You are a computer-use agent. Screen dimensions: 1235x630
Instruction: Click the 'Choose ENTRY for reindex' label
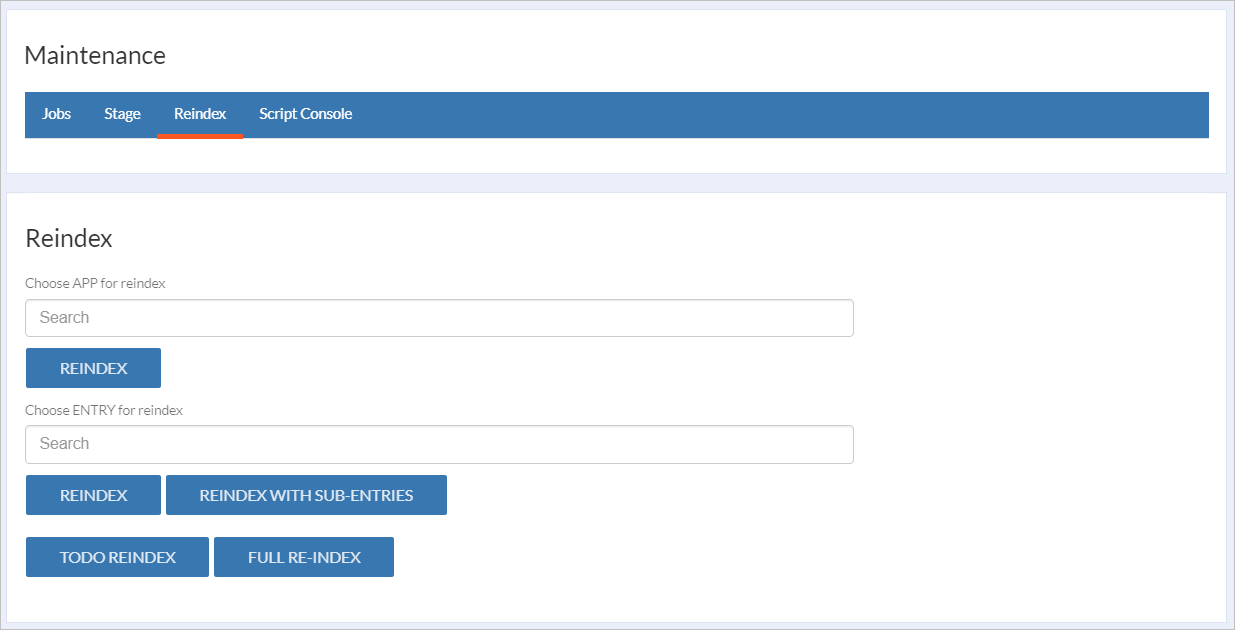tap(104, 410)
